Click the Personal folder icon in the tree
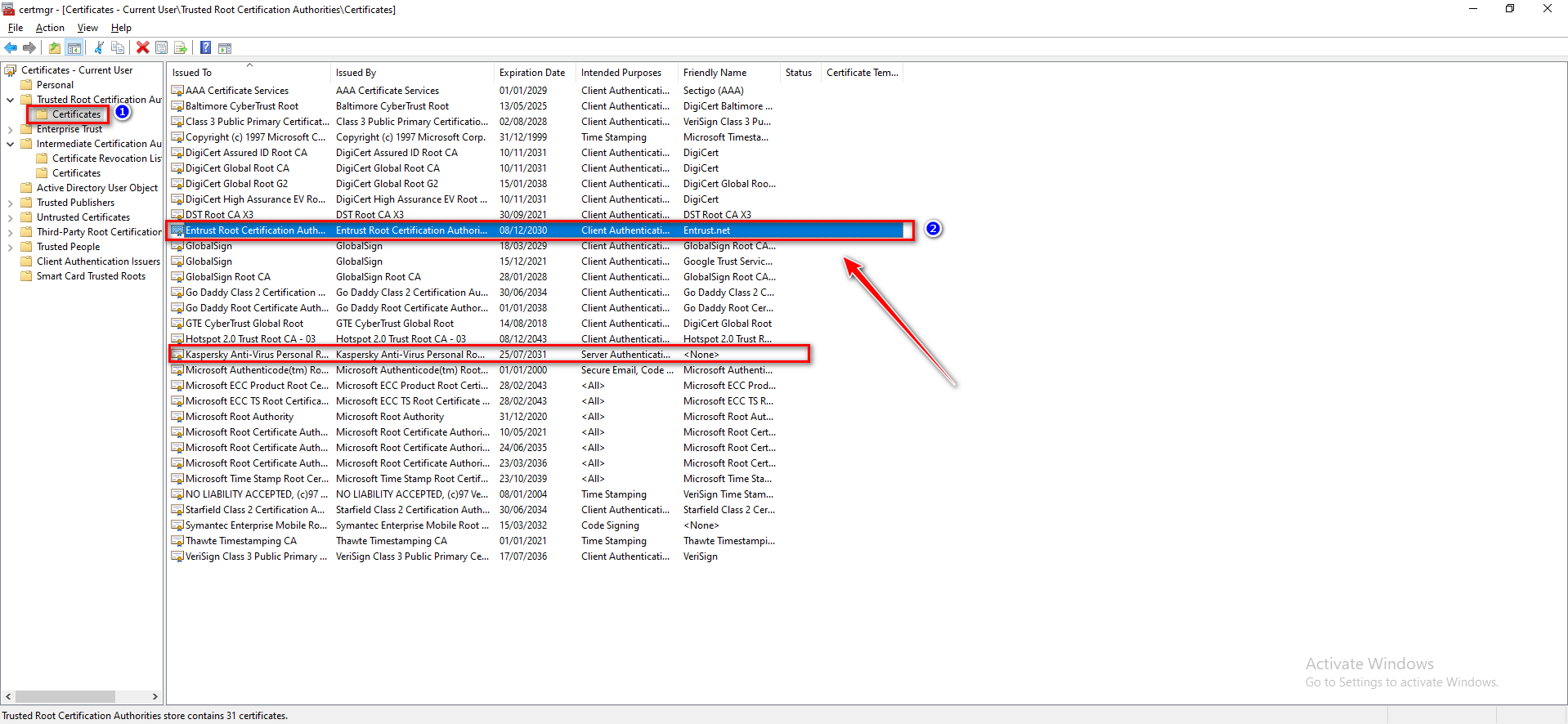Image resolution: width=1568 pixels, height=724 pixels. tap(27, 85)
